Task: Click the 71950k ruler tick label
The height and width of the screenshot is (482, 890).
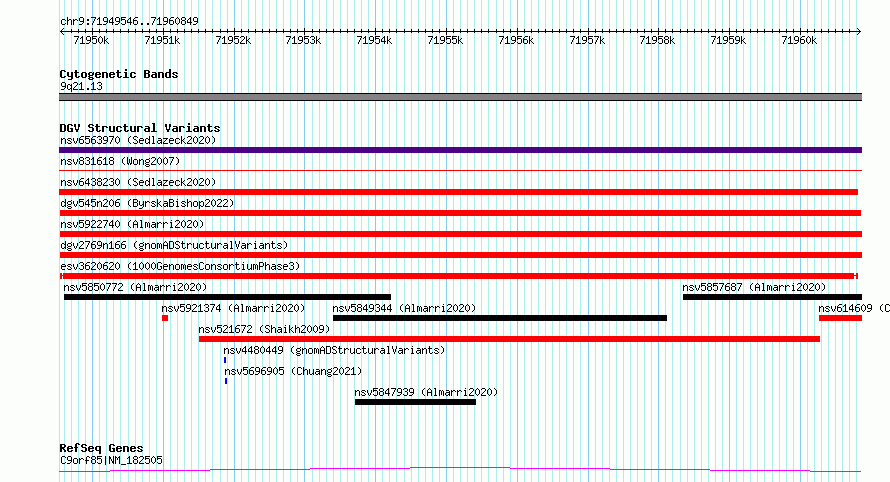Action: (91, 40)
